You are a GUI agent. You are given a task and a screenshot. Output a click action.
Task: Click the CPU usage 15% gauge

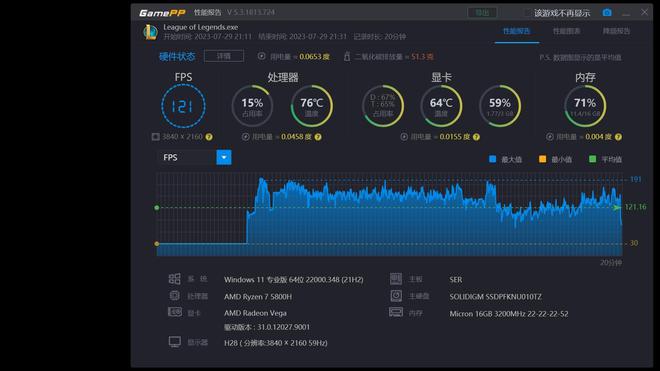(252, 106)
